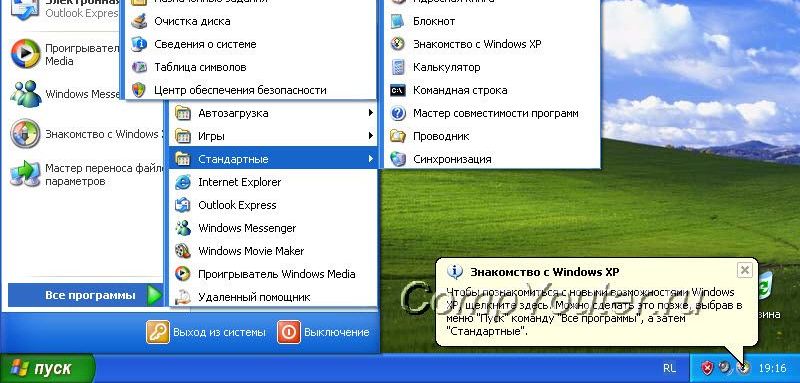Open Блокнот from the Стандартные menu
800x383 pixels.
(492, 21)
